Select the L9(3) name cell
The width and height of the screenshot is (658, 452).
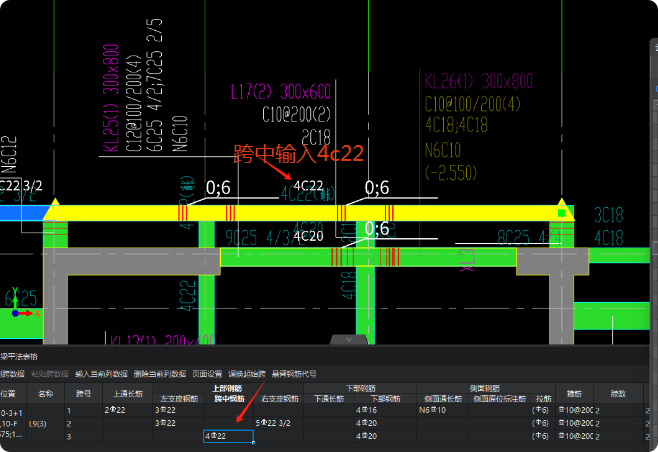tap(45, 423)
